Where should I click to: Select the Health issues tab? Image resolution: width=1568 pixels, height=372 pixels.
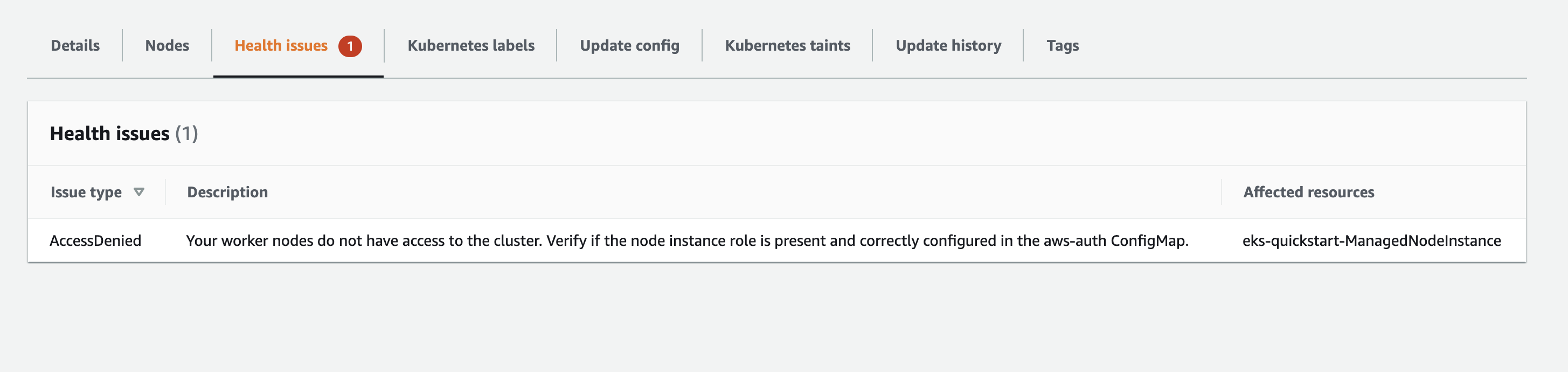point(281,45)
